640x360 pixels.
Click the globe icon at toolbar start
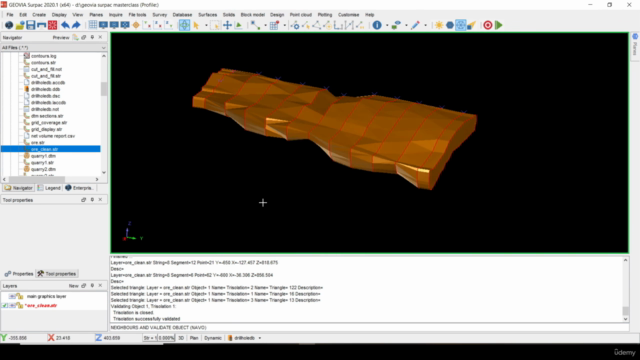(x=9, y=25)
